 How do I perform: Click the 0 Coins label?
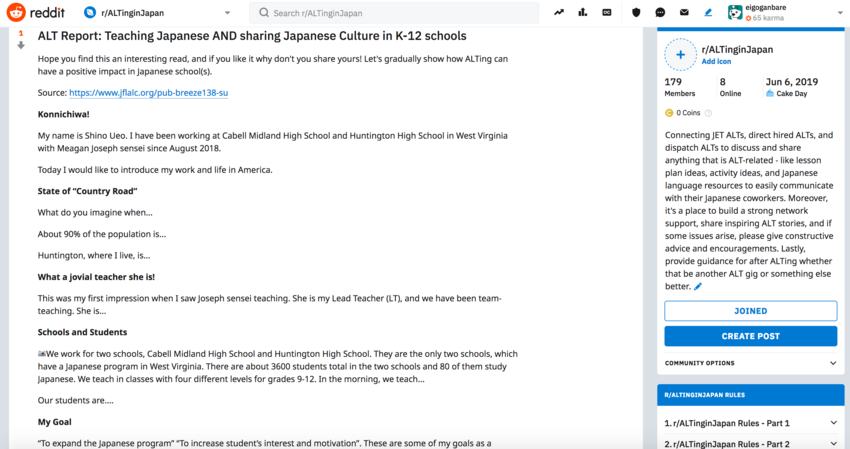pyautogui.click(x=688, y=113)
